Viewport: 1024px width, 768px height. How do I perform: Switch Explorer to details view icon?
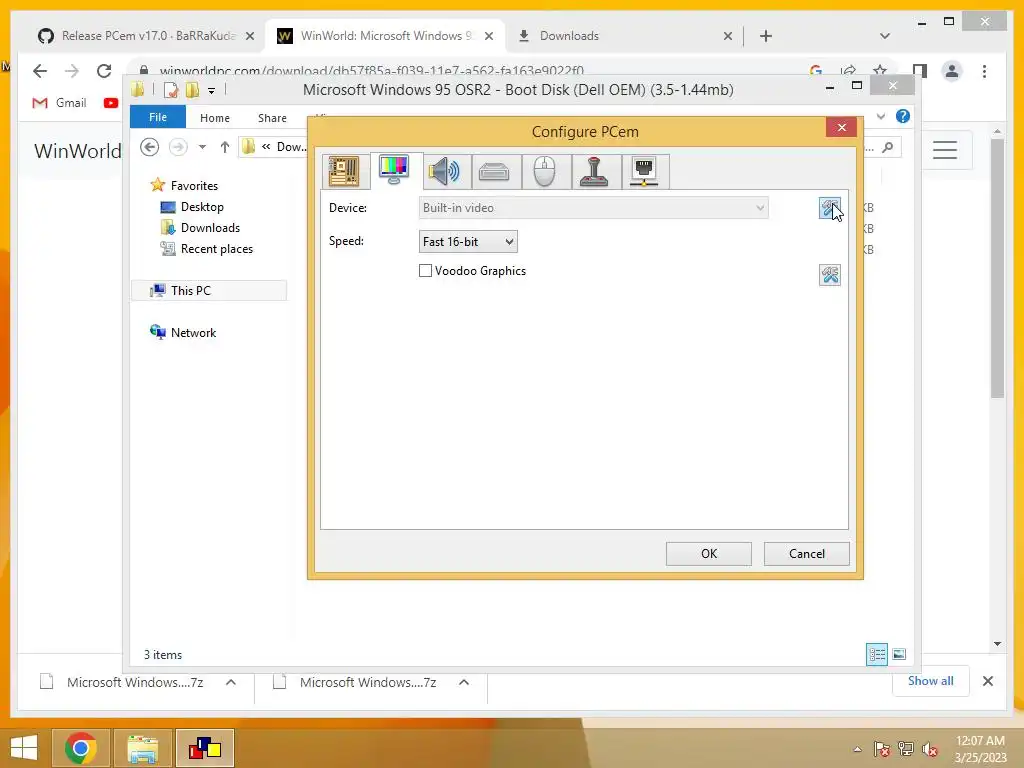pos(876,654)
